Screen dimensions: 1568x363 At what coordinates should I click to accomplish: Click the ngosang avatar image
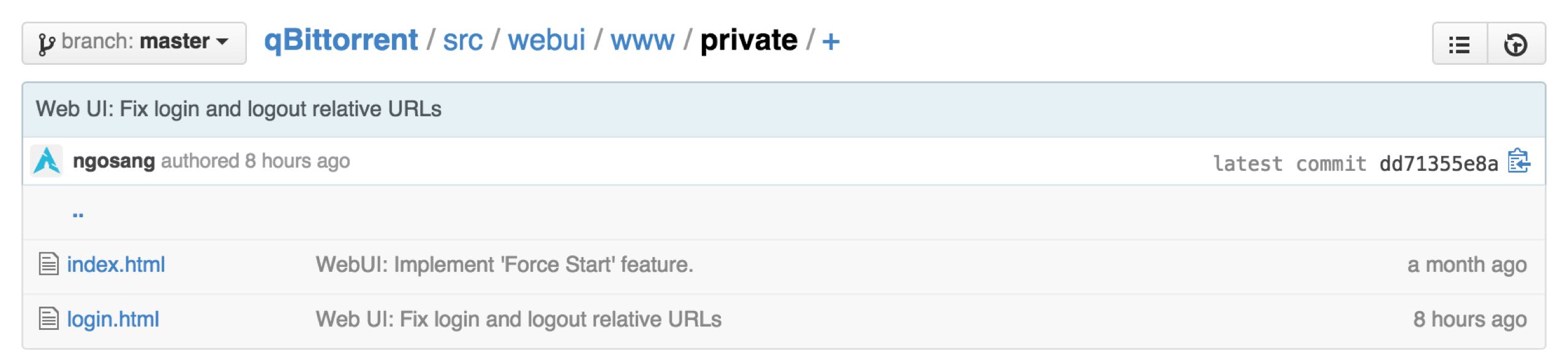(x=47, y=161)
